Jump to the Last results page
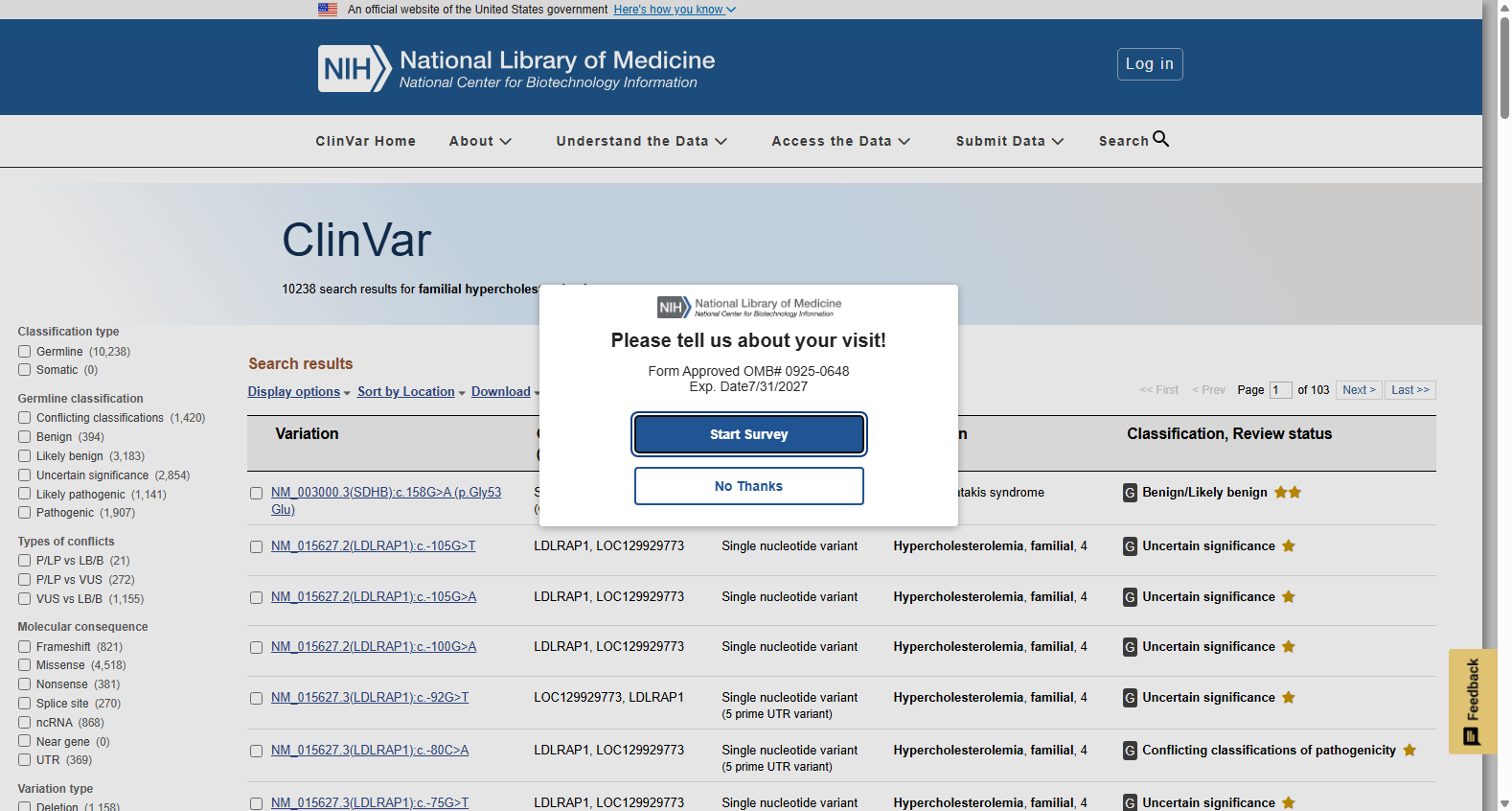Image resolution: width=1512 pixels, height=811 pixels. [1410, 390]
